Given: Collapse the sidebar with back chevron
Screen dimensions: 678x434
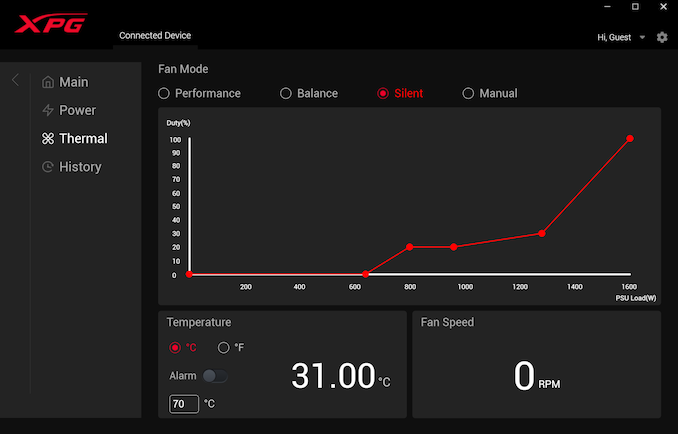Looking at the screenshot, I should tap(15, 80).
